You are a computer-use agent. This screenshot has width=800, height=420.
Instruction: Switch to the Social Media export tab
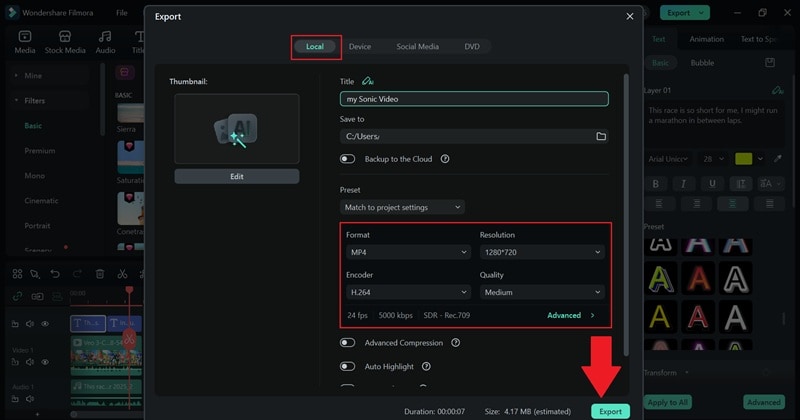[x=417, y=46]
